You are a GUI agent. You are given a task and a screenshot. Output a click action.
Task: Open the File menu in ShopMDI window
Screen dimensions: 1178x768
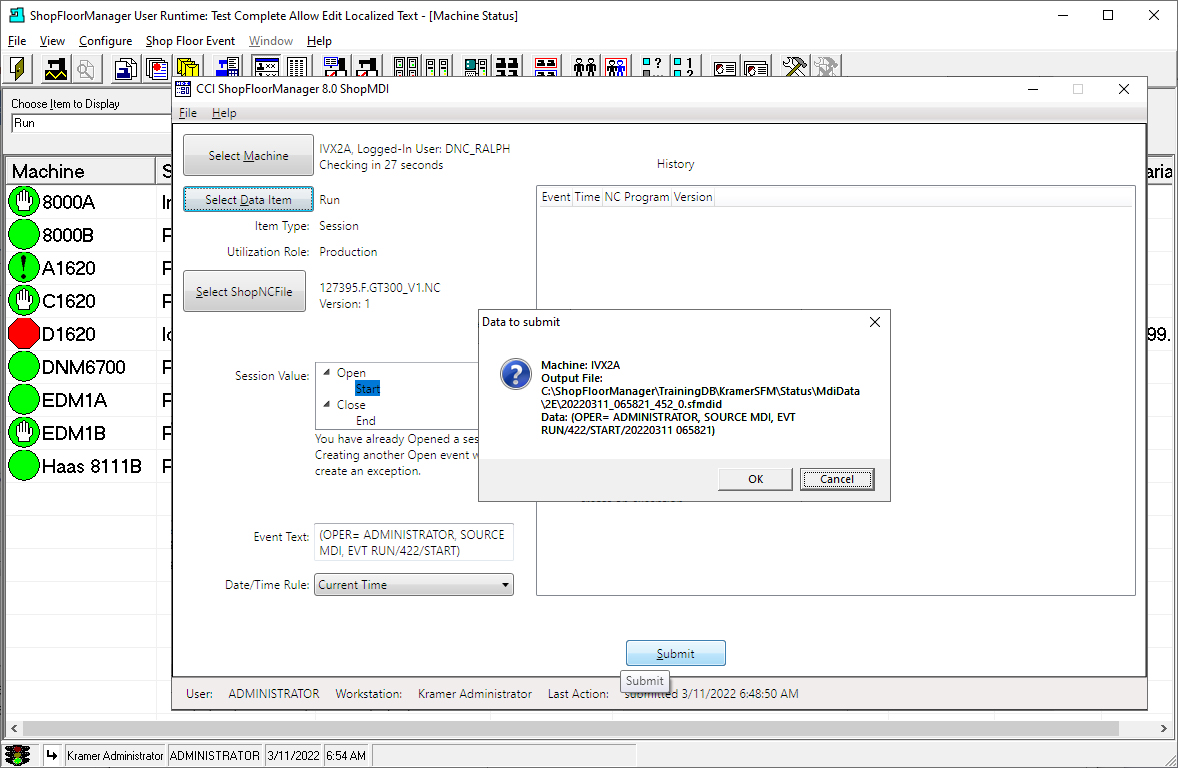[188, 113]
